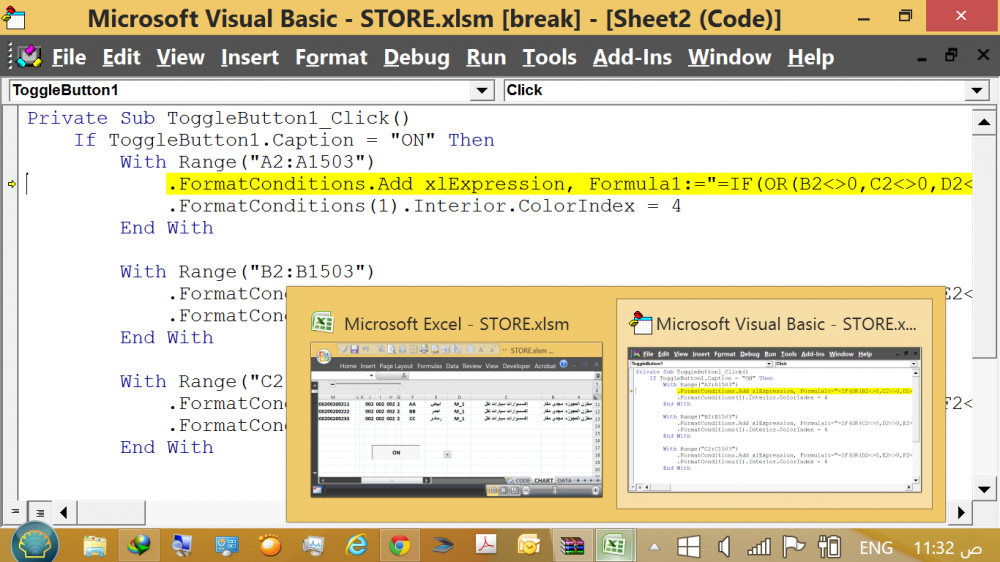Image resolution: width=1000 pixels, height=562 pixels.
Task: Open File Explorer from taskbar
Action: coord(95,546)
